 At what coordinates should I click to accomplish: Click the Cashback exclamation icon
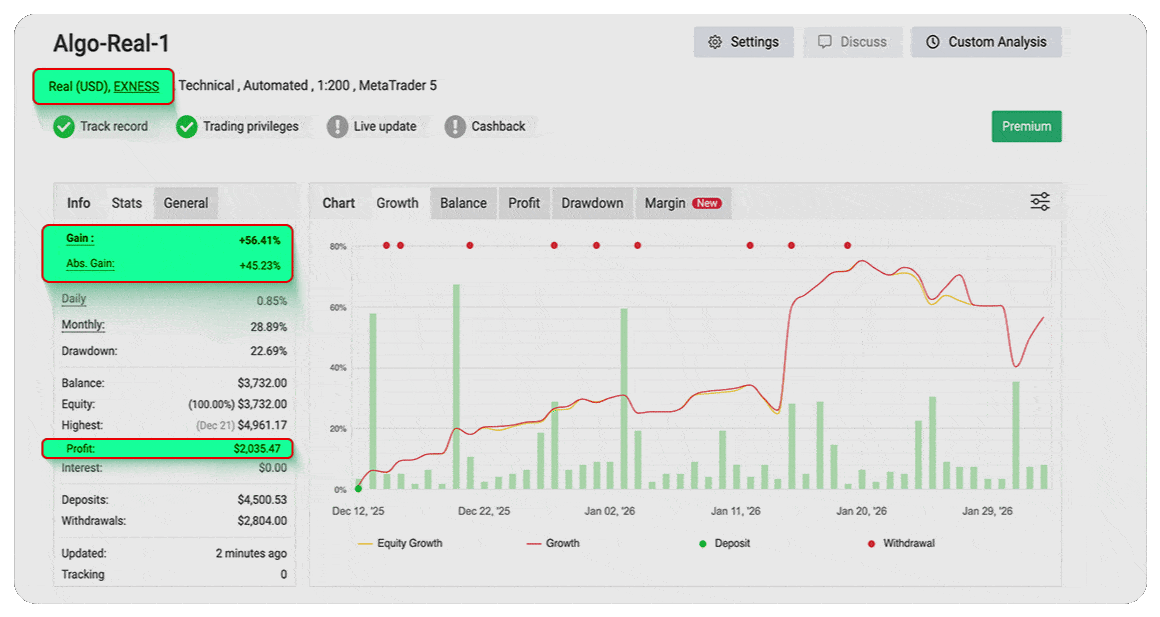pyautogui.click(x=455, y=127)
